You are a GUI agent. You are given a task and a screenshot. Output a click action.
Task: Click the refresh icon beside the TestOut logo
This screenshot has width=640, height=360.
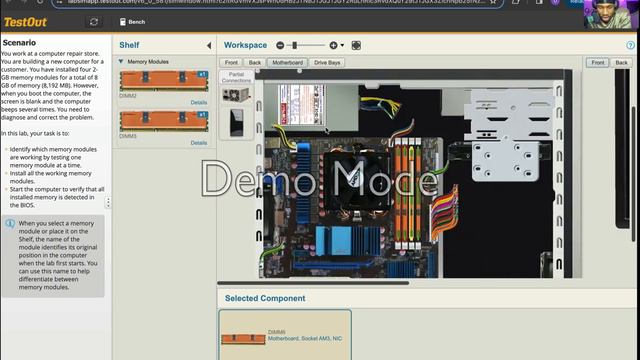tap(93, 22)
